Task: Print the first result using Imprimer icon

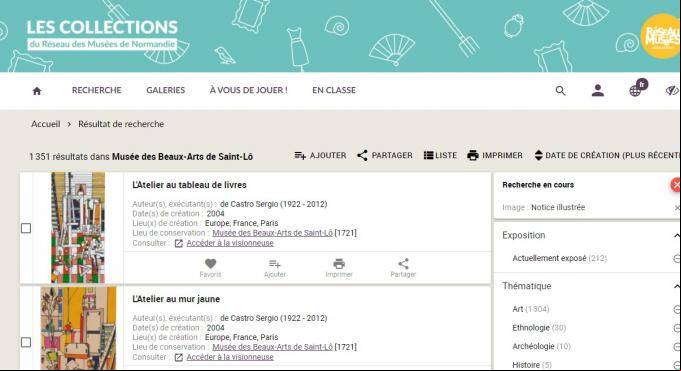Action: [x=339, y=268]
